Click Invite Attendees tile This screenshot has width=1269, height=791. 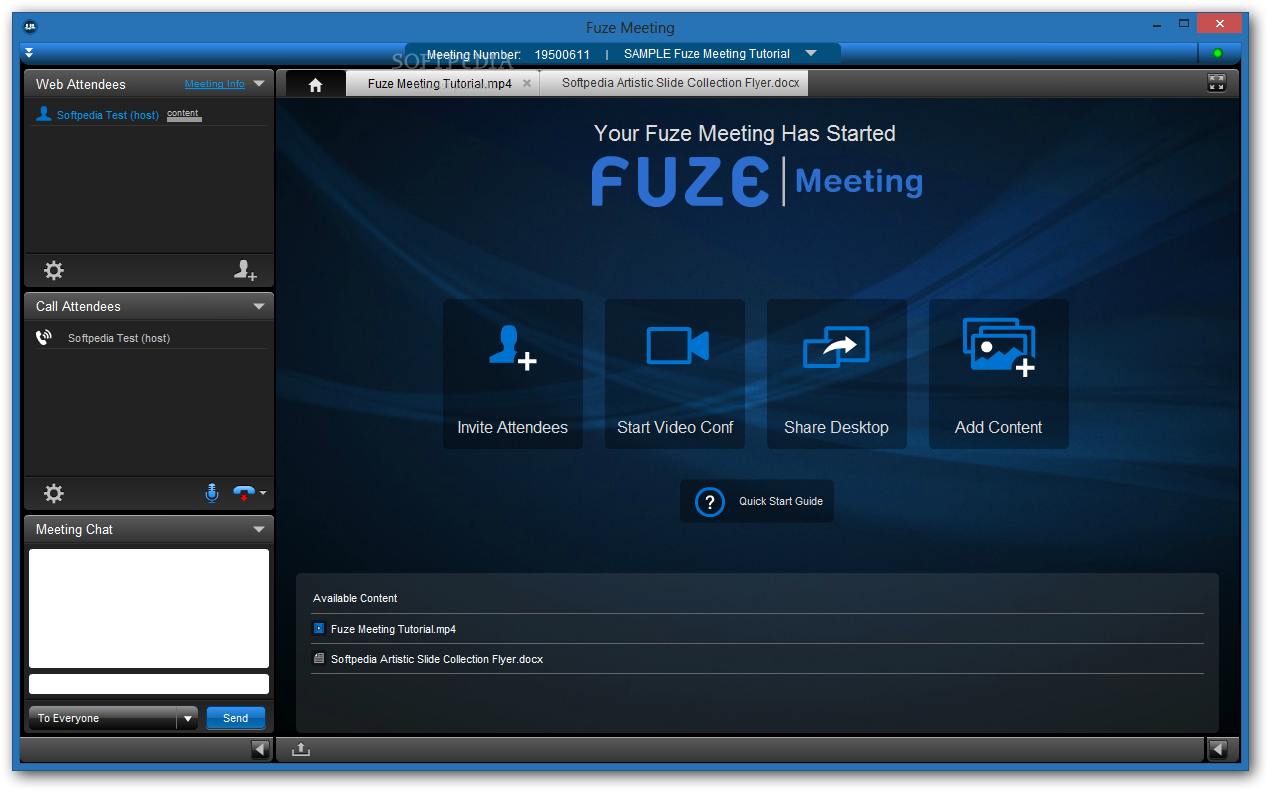click(x=513, y=374)
